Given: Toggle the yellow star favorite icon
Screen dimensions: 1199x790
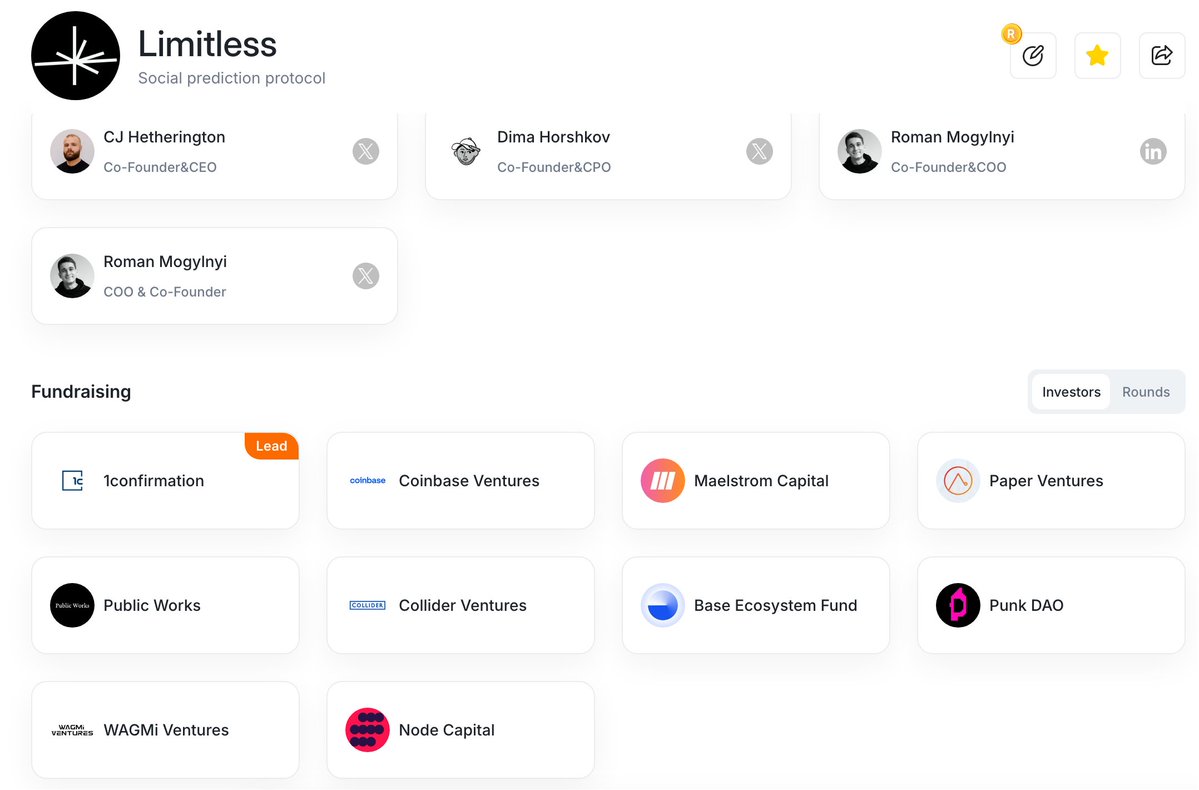Looking at the screenshot, I should coord(1097,55).
